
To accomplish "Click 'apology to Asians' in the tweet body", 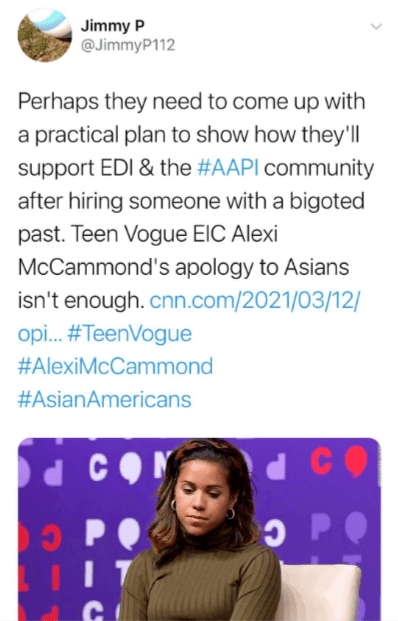I will (x=262, y=268).
